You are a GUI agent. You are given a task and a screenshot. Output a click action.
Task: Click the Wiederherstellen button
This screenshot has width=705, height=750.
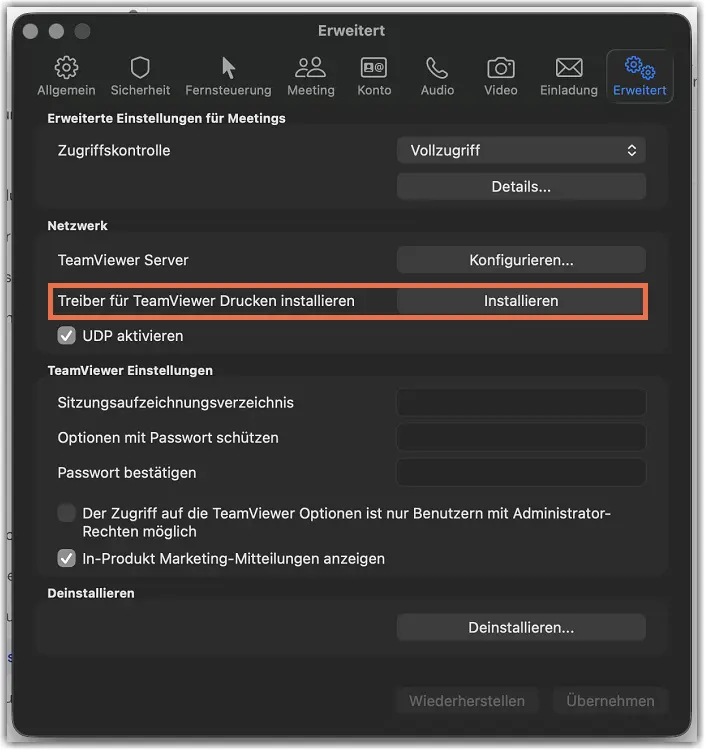(x=467, y=701)
